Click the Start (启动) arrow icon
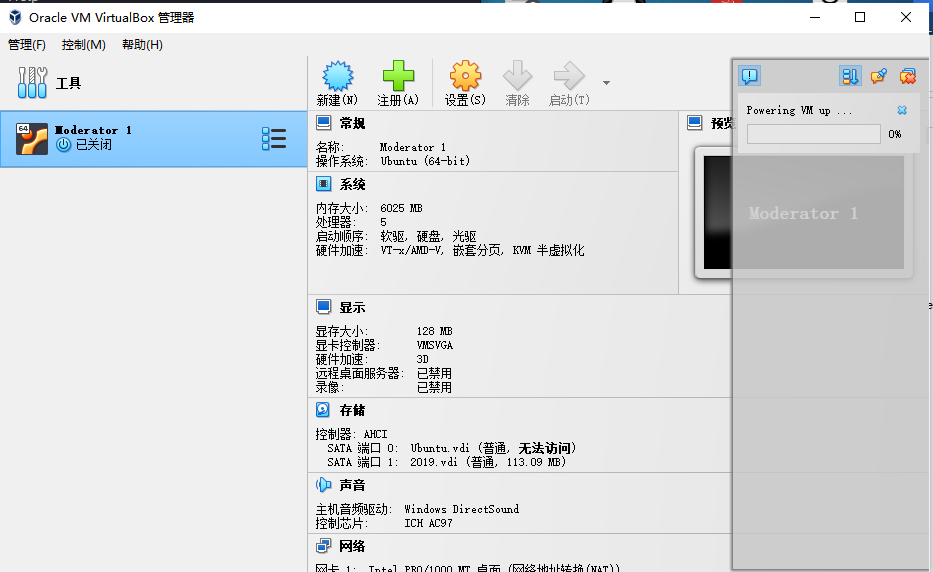The width and height of the screenshot is (933, 572). click(569, 76)
